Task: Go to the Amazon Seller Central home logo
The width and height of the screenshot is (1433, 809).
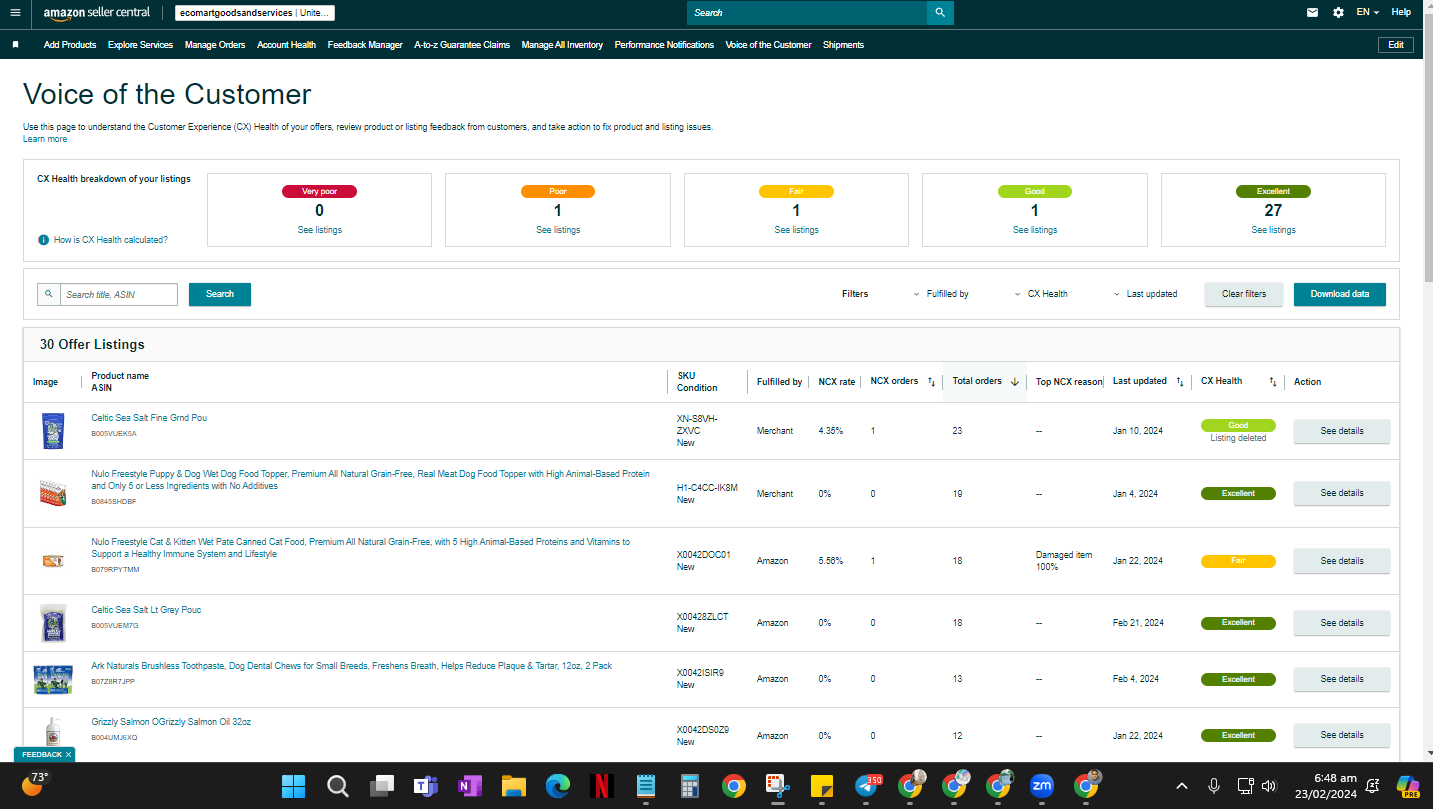Action: tap(97, 13)
